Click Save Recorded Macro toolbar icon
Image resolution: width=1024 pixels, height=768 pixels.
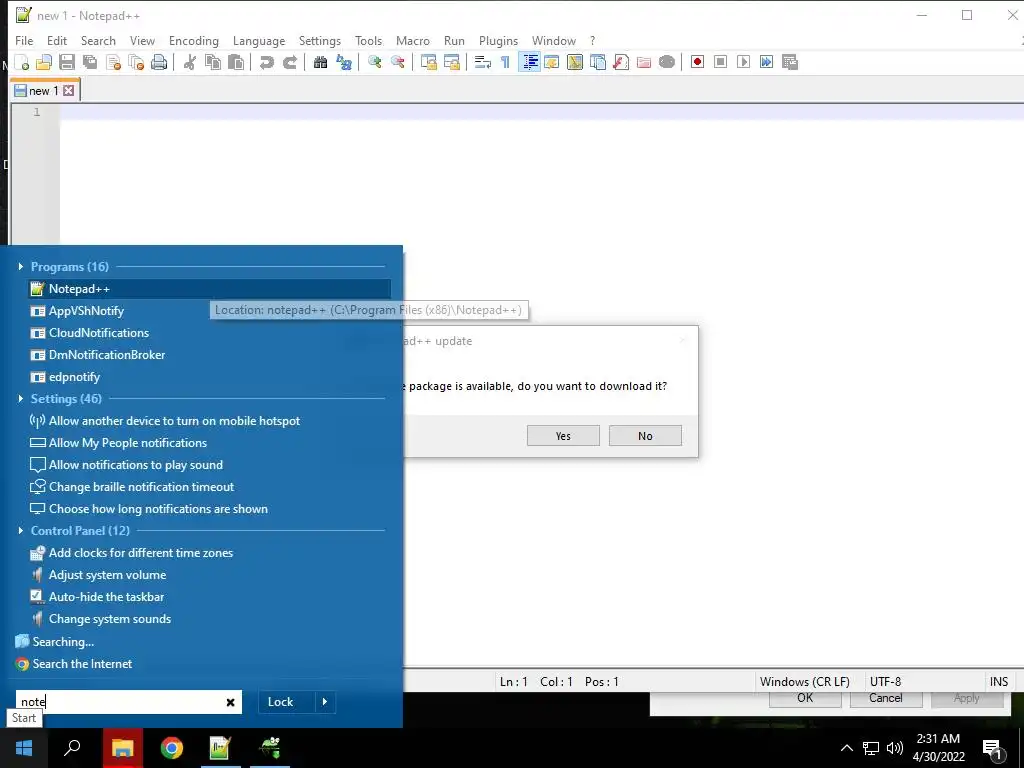point(790,62)
